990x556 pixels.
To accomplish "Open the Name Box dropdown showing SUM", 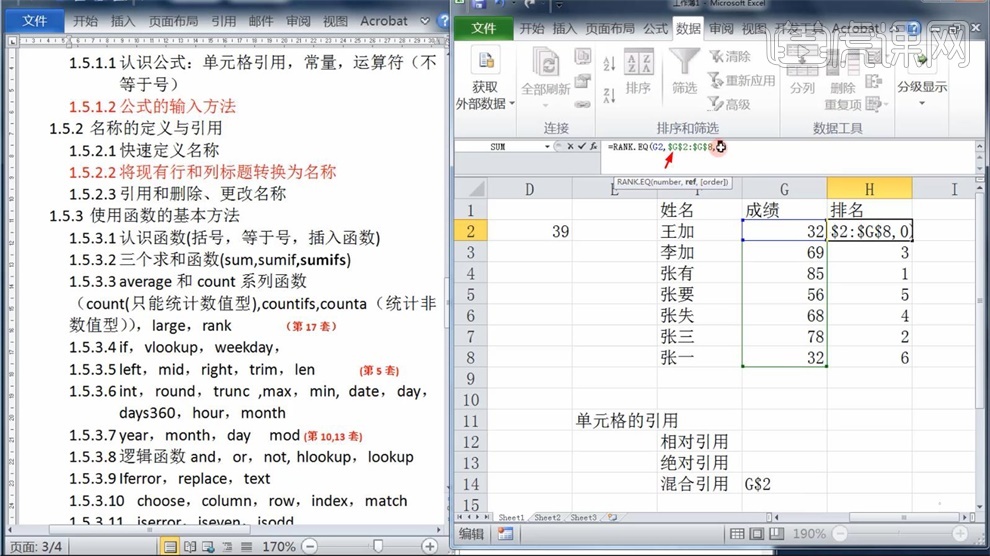I will coord(547,146).
